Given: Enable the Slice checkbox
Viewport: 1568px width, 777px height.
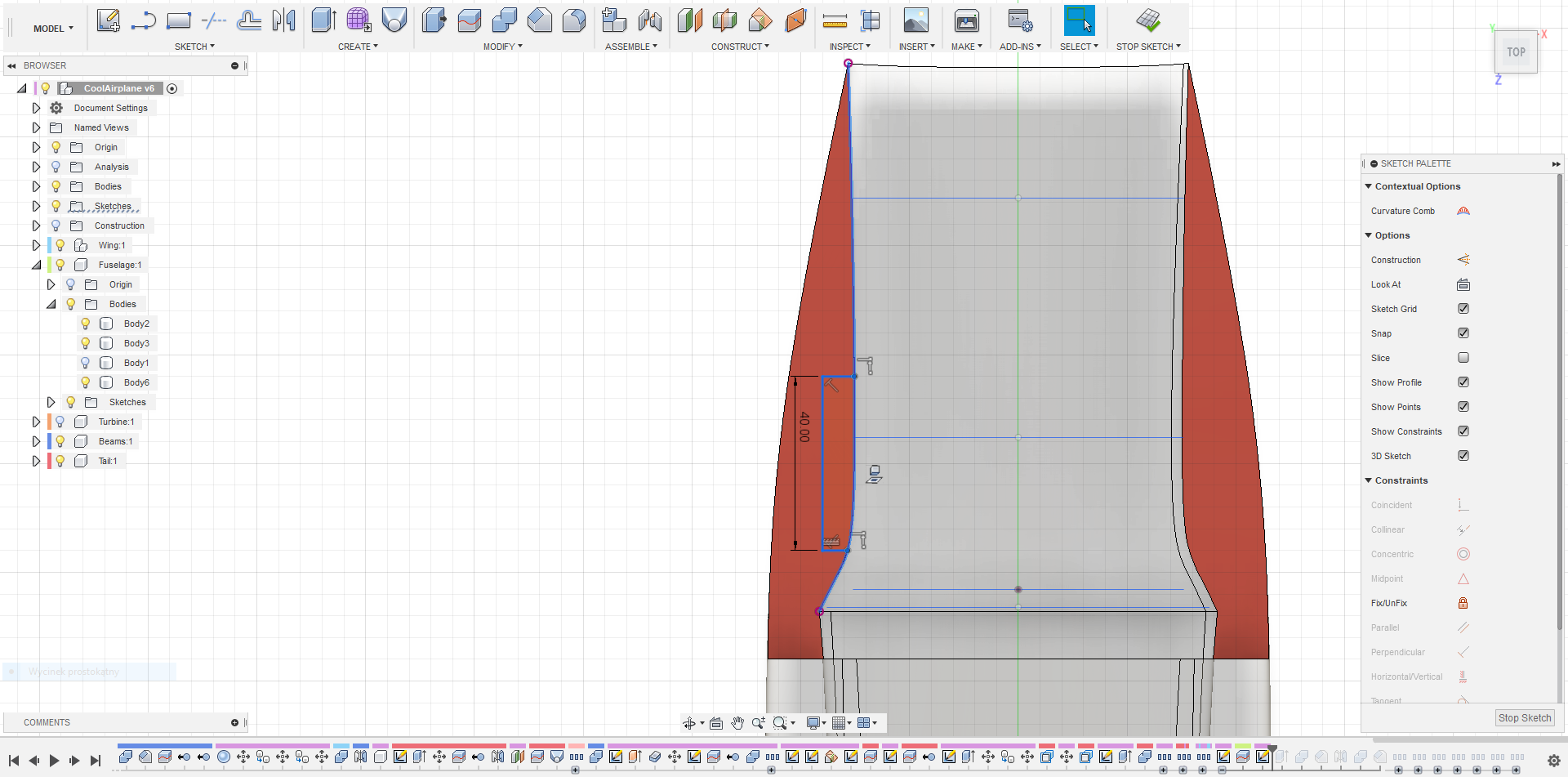Looking at the screenshot, I should (x=1463, y=358).
